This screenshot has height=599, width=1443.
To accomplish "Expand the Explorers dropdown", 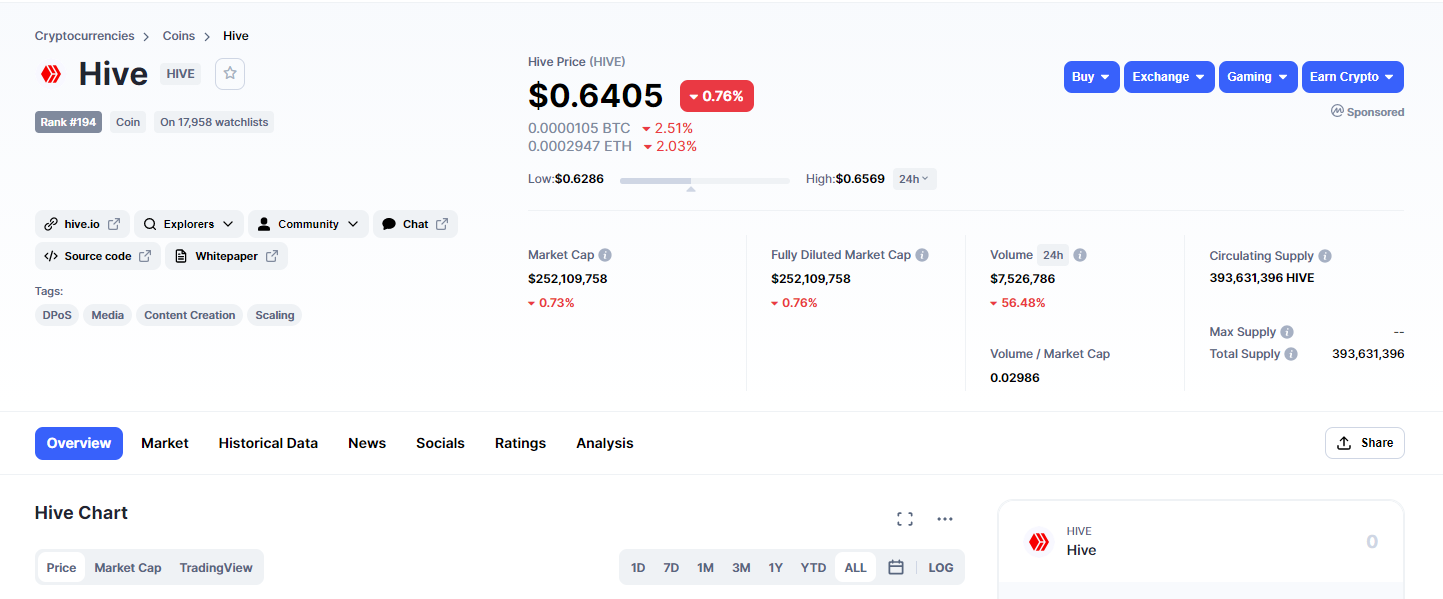I will [x=188, y=224].
